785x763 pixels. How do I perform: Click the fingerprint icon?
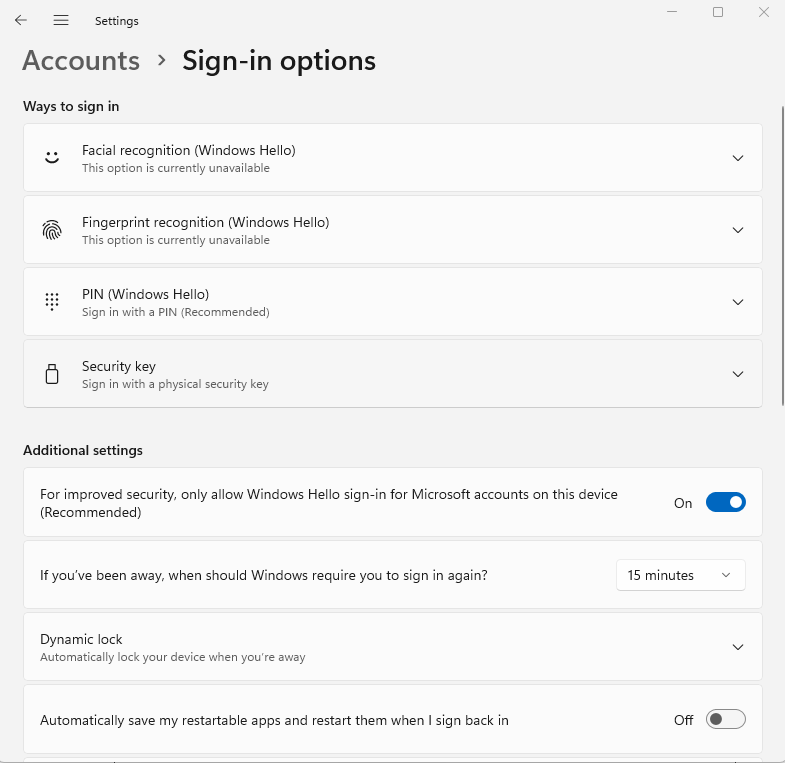52,230
